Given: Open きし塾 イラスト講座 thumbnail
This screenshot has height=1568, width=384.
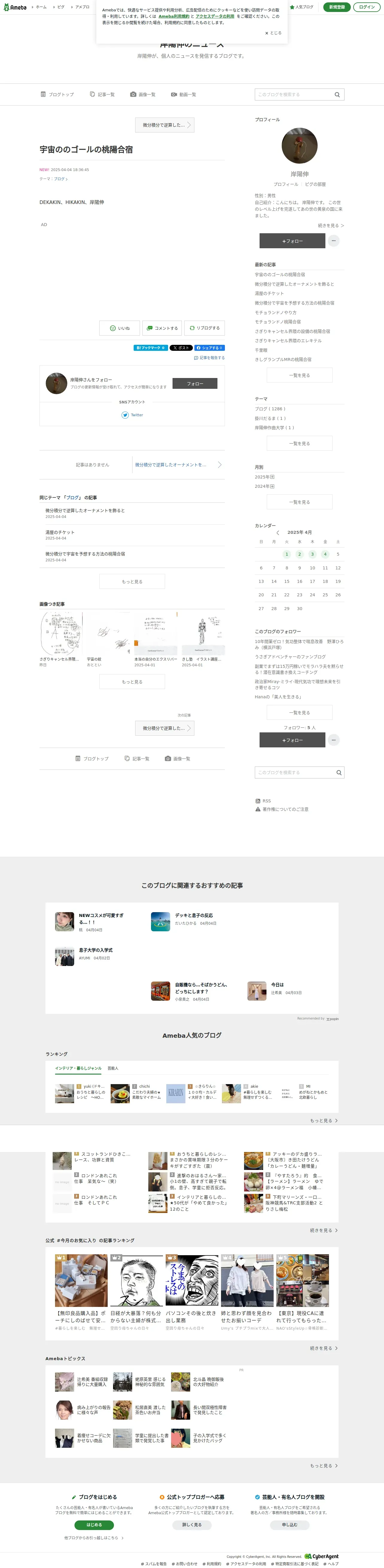Looking at the screenshot, I should [203, 633].
